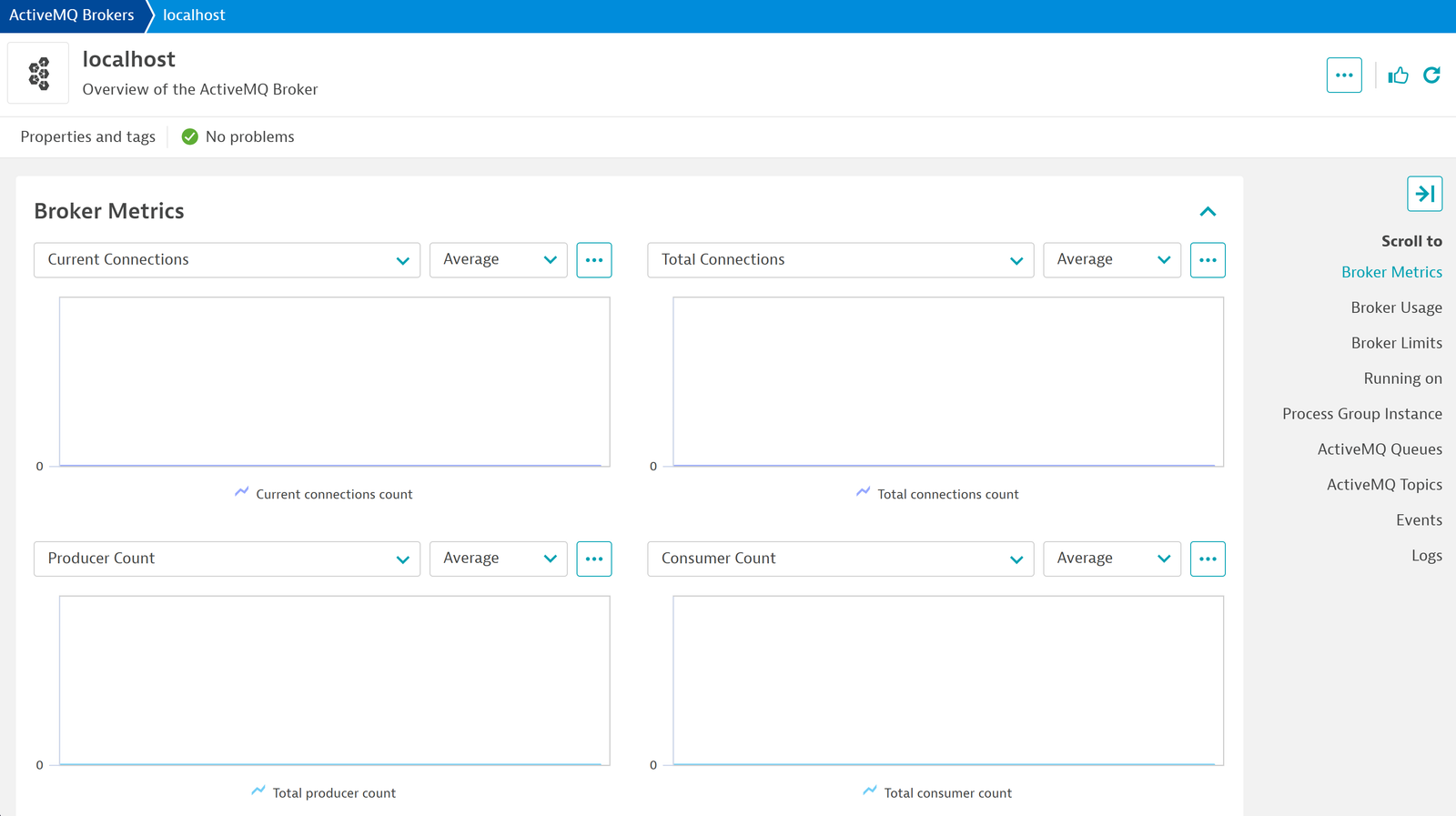1456x816 pixels.
Task: Open the Total Connections metric dropdown
Action: point(840,260)
